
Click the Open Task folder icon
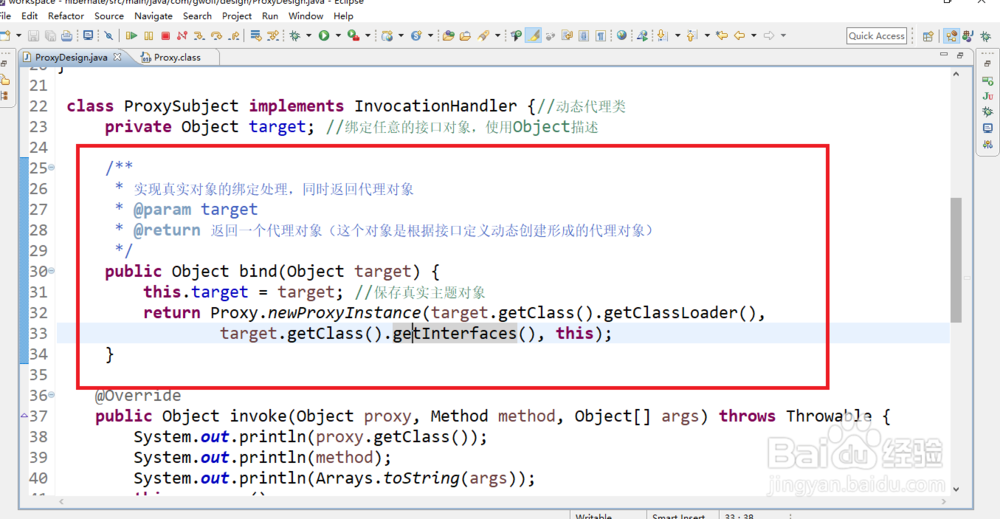pos(465,36)
